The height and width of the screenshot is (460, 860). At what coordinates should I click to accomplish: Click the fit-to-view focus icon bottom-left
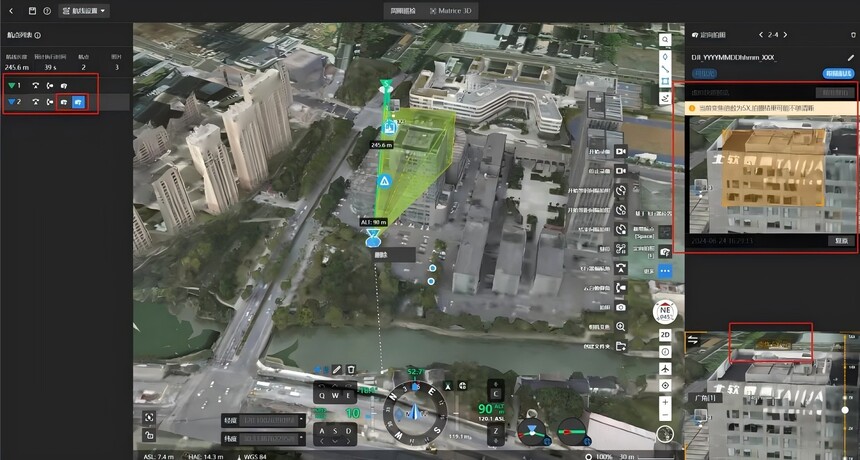(149, 417)
